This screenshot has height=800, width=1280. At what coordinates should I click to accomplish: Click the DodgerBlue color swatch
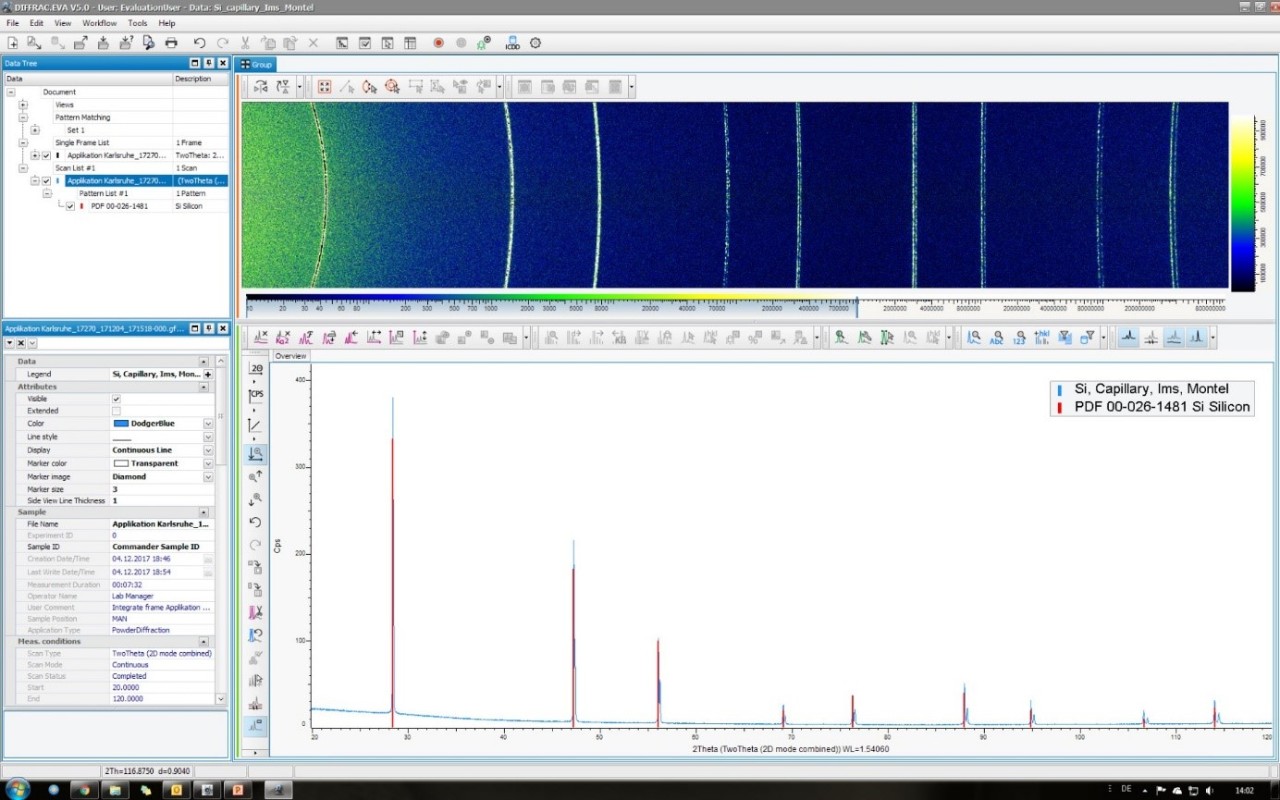coord(121,424)
